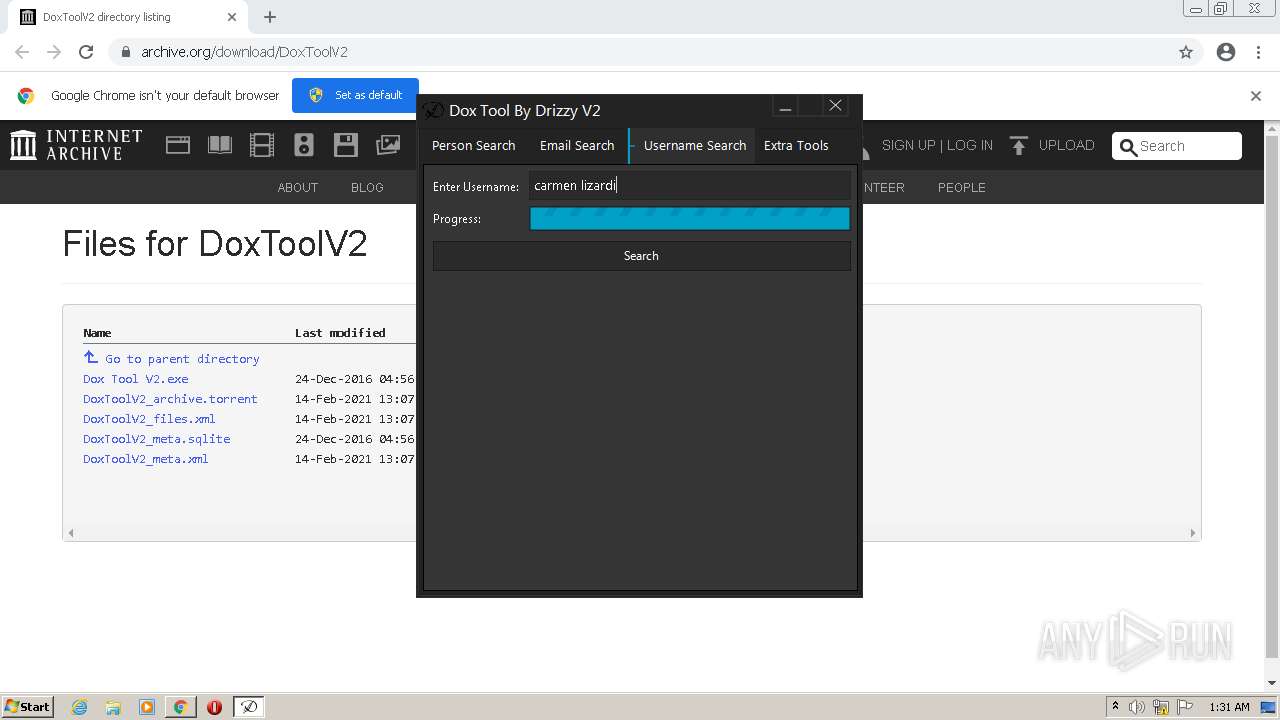Open a new Chrome tab
The width and height of the screenshot is (1280, 720).
click(x=270, y=17)
